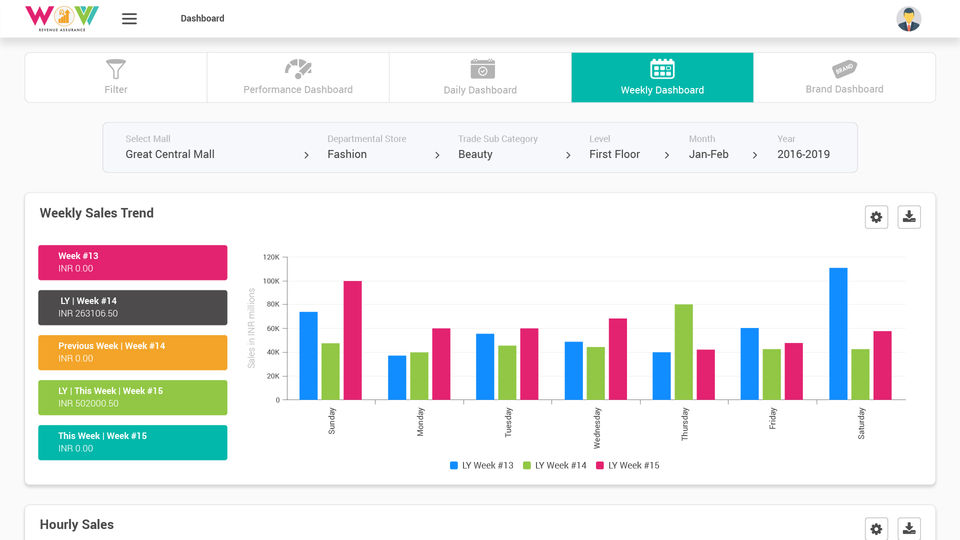This screenshot has height=540, width=960.
Task: Click the Wednesday axis label
Action: click(597, 428)
